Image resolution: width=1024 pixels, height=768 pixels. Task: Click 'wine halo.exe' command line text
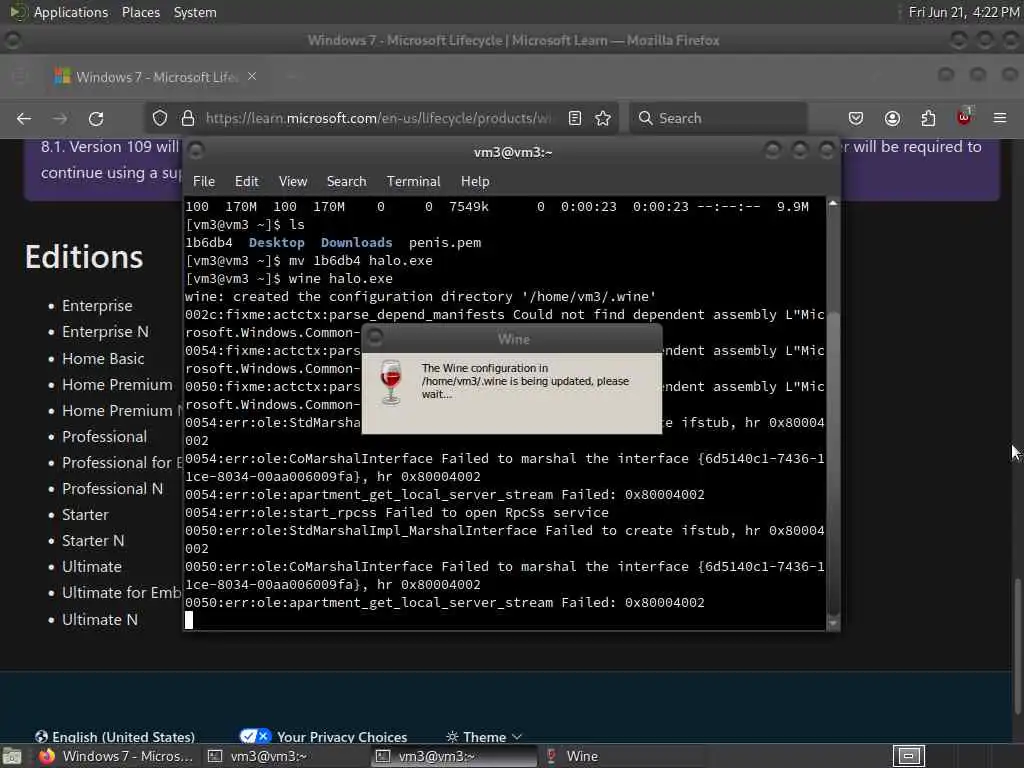click(341, 278)
